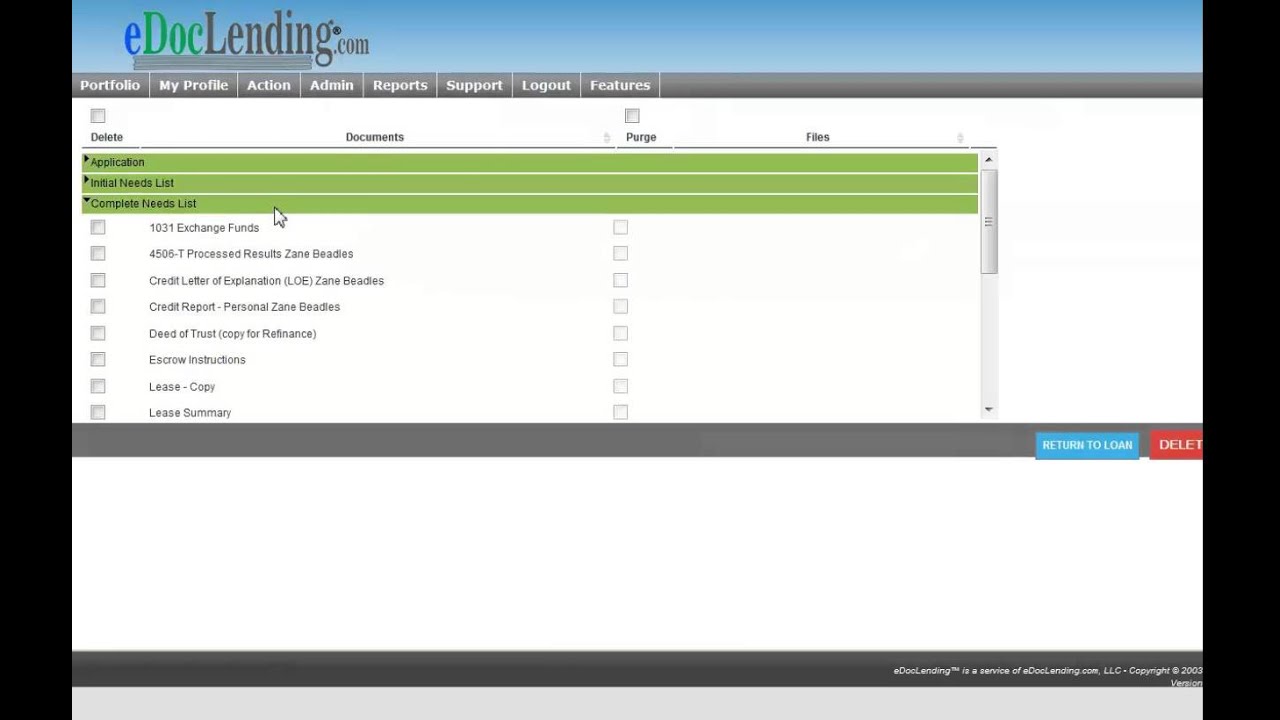Check Delete box for 1031 Exchange Funds
This screenshot has height=720, width=1280.
pyautogui.click(x=98, y=227)
